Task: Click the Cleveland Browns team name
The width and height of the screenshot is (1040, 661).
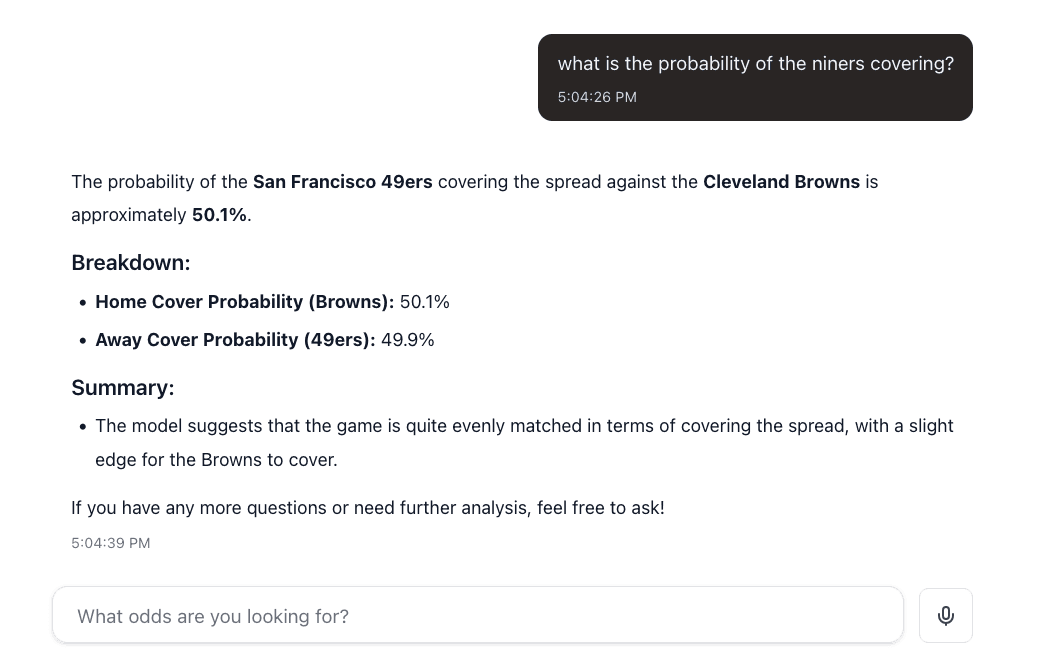Action: tap(781, 181)
